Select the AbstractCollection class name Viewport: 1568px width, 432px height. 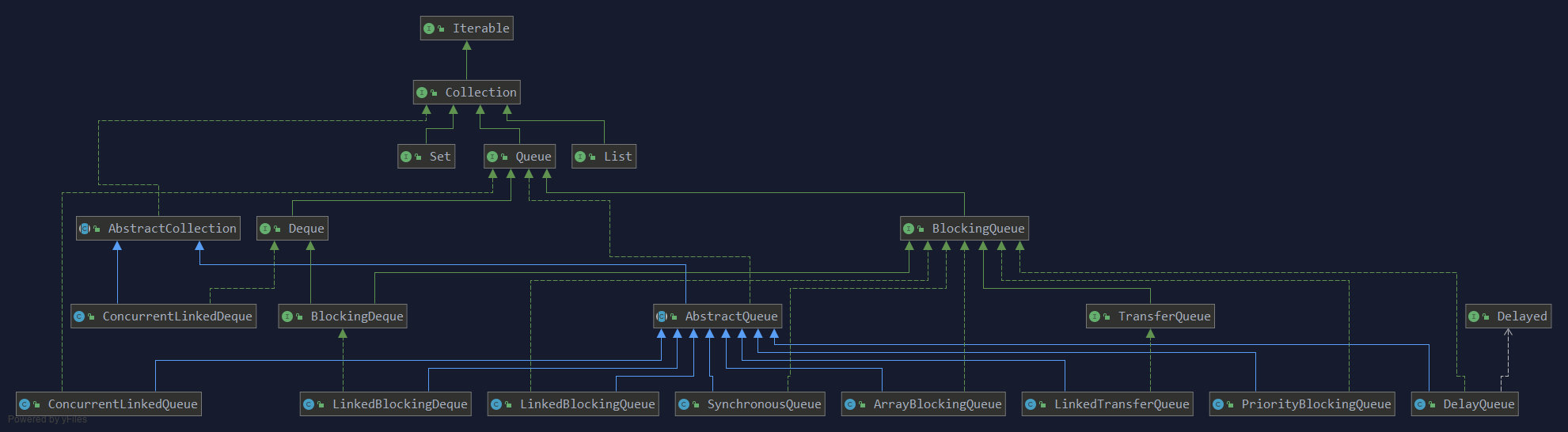pyautogui.click(x=172, y=229)
